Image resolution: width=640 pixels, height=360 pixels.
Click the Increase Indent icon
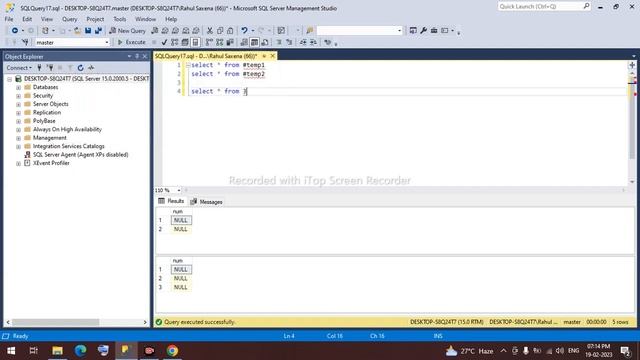313,42
